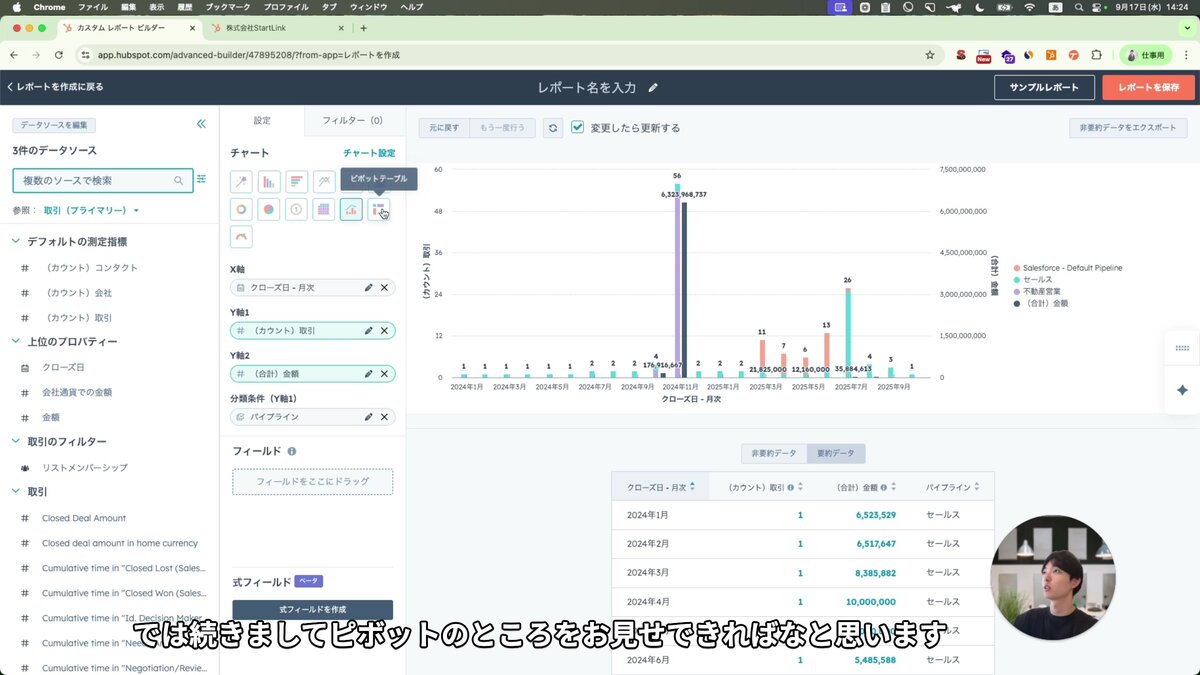Viewport: 1200px width, 675px height.
Task: Select the pie chart type icon
Action: [269, 209]
